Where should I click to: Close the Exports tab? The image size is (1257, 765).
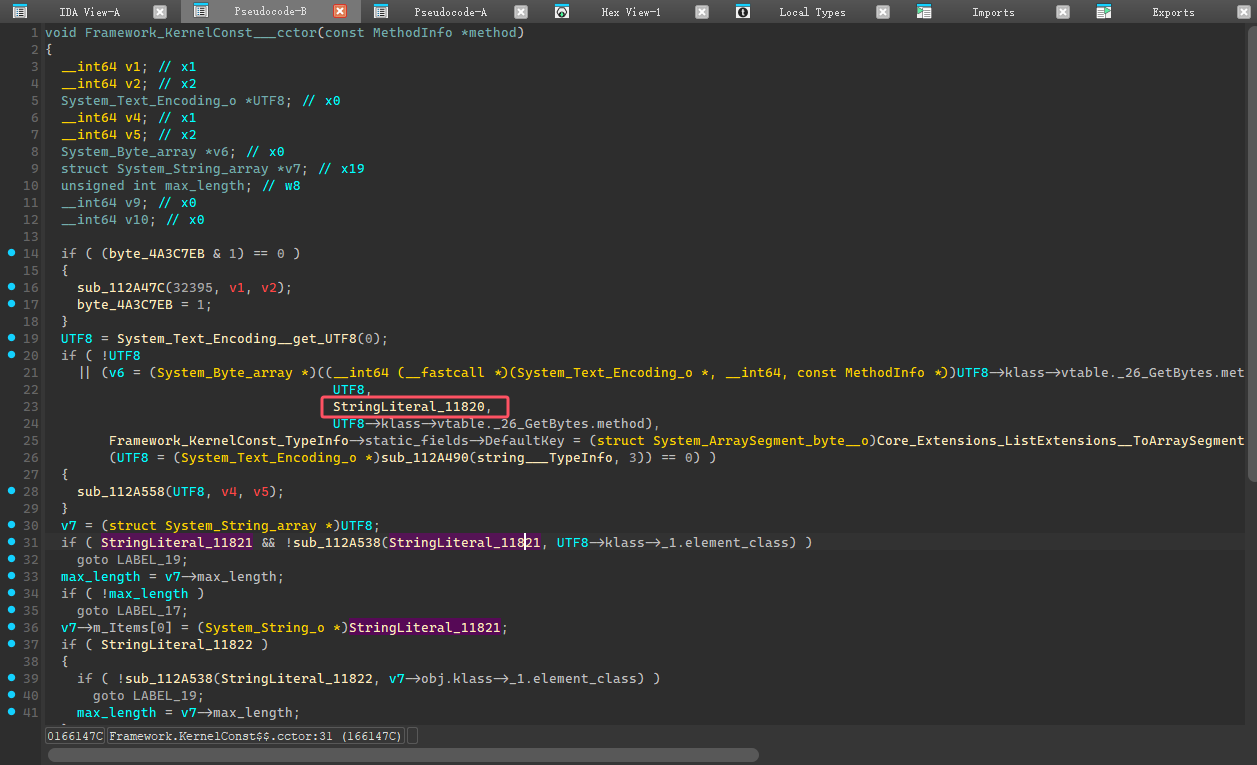(x=1243, y=12)
